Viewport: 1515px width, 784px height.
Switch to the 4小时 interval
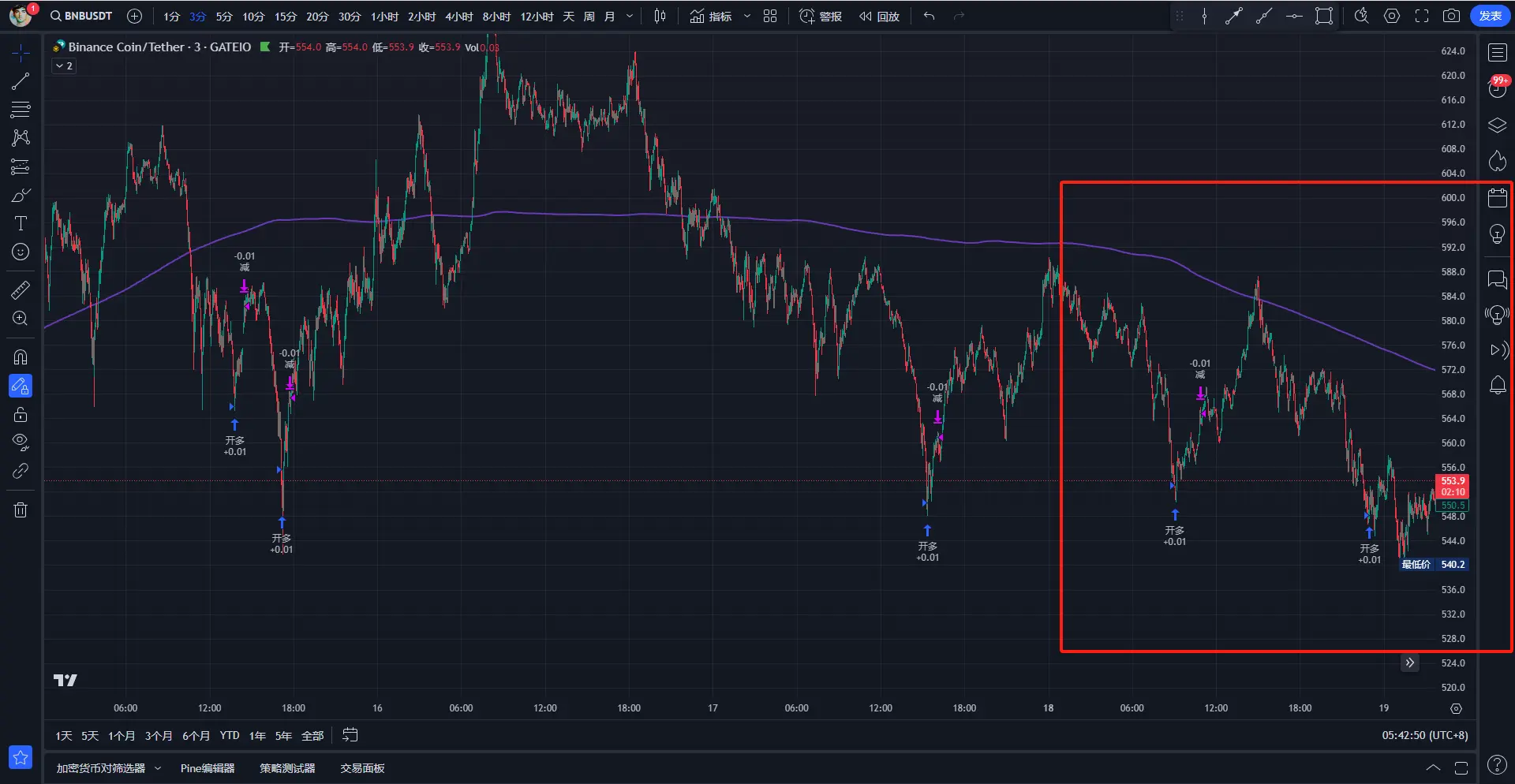pyautogui.click(x=458, y=17)
